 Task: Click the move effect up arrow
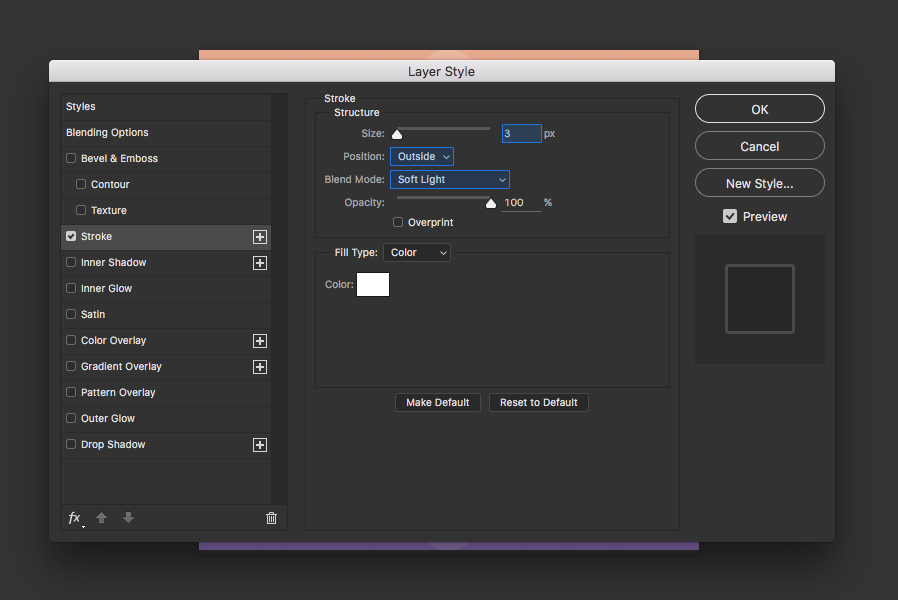pyautogui.click(x=101, y=518)
